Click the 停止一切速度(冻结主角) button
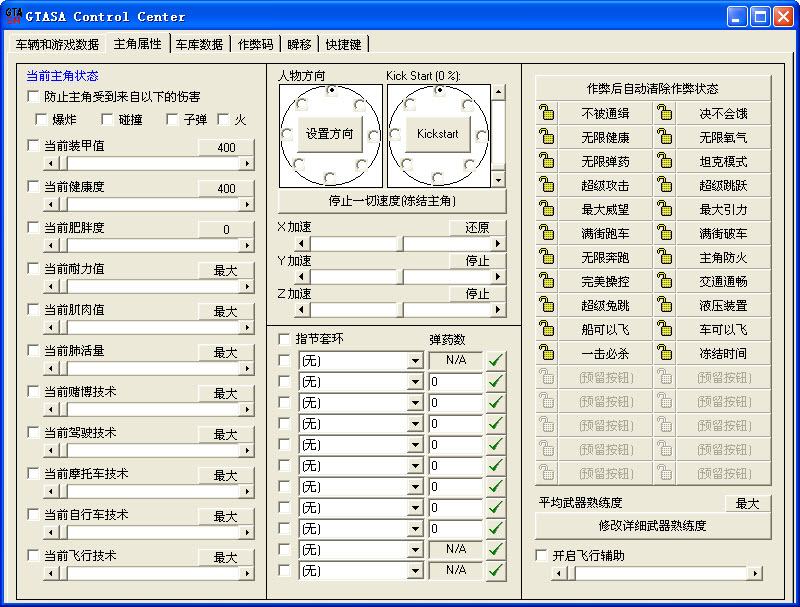800x607 pixels. tap(392, 201)
